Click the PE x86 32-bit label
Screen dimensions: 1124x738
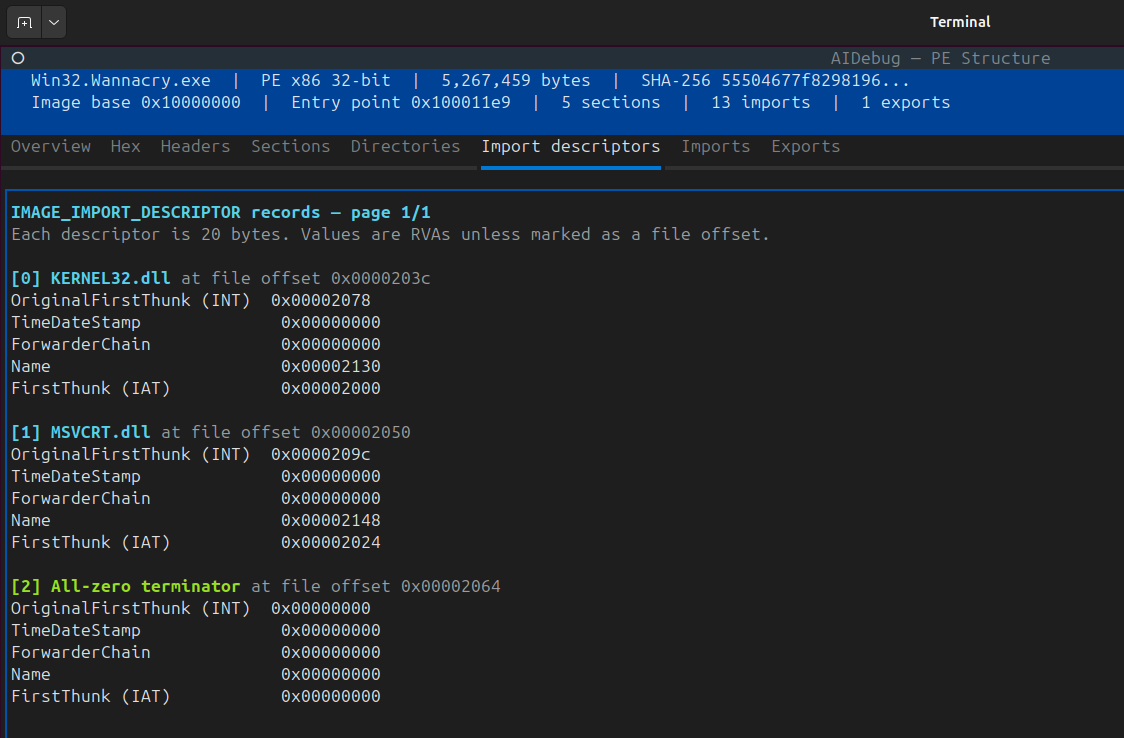325,80
